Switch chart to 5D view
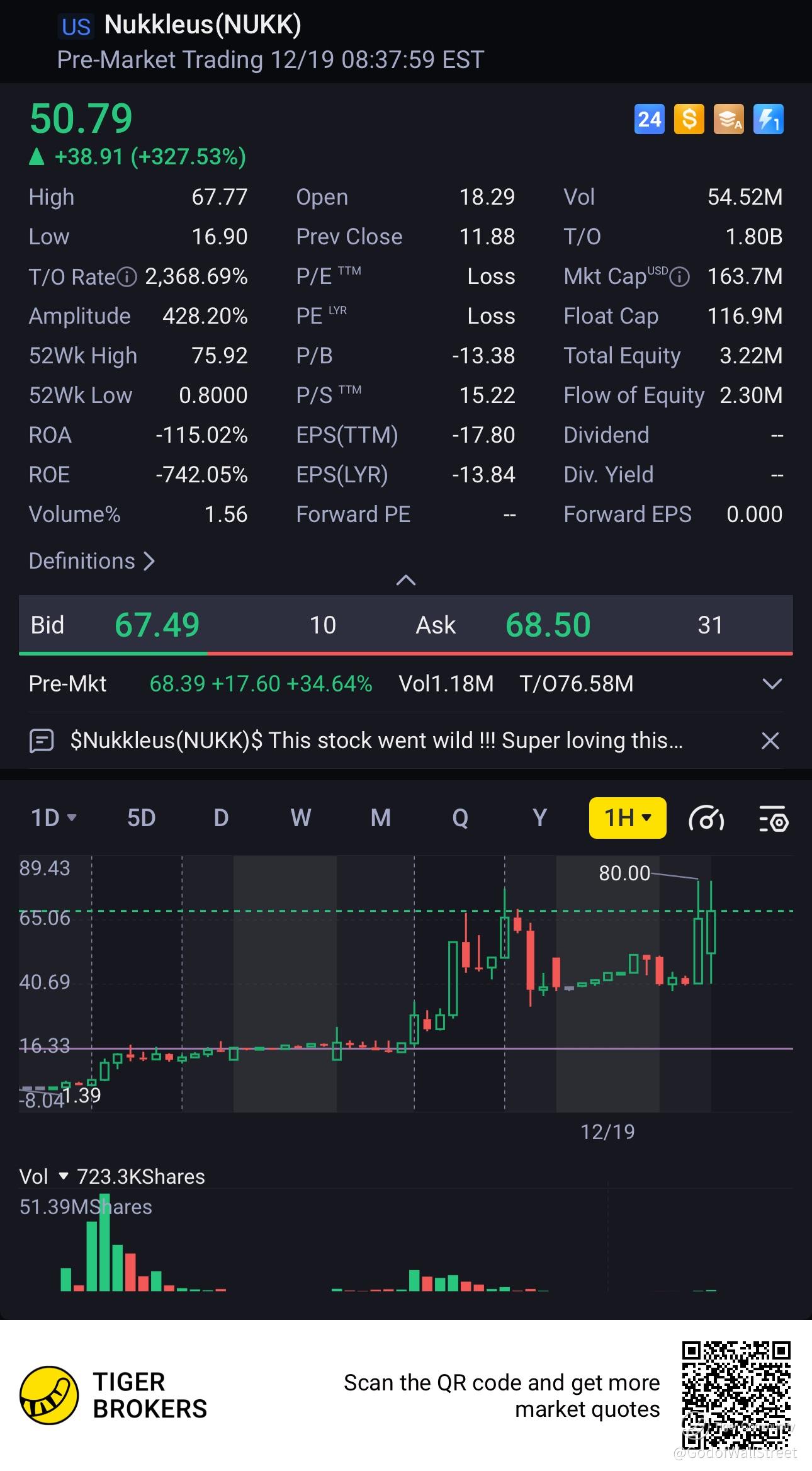 pyautogui.click(x=142, y=818)
